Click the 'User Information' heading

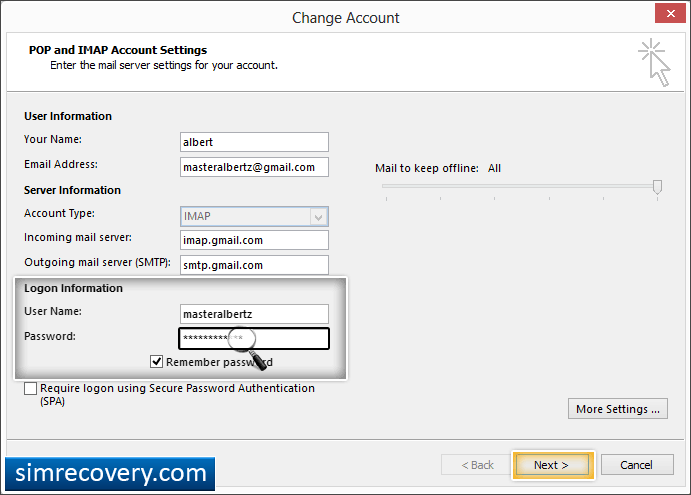(68, 116)
